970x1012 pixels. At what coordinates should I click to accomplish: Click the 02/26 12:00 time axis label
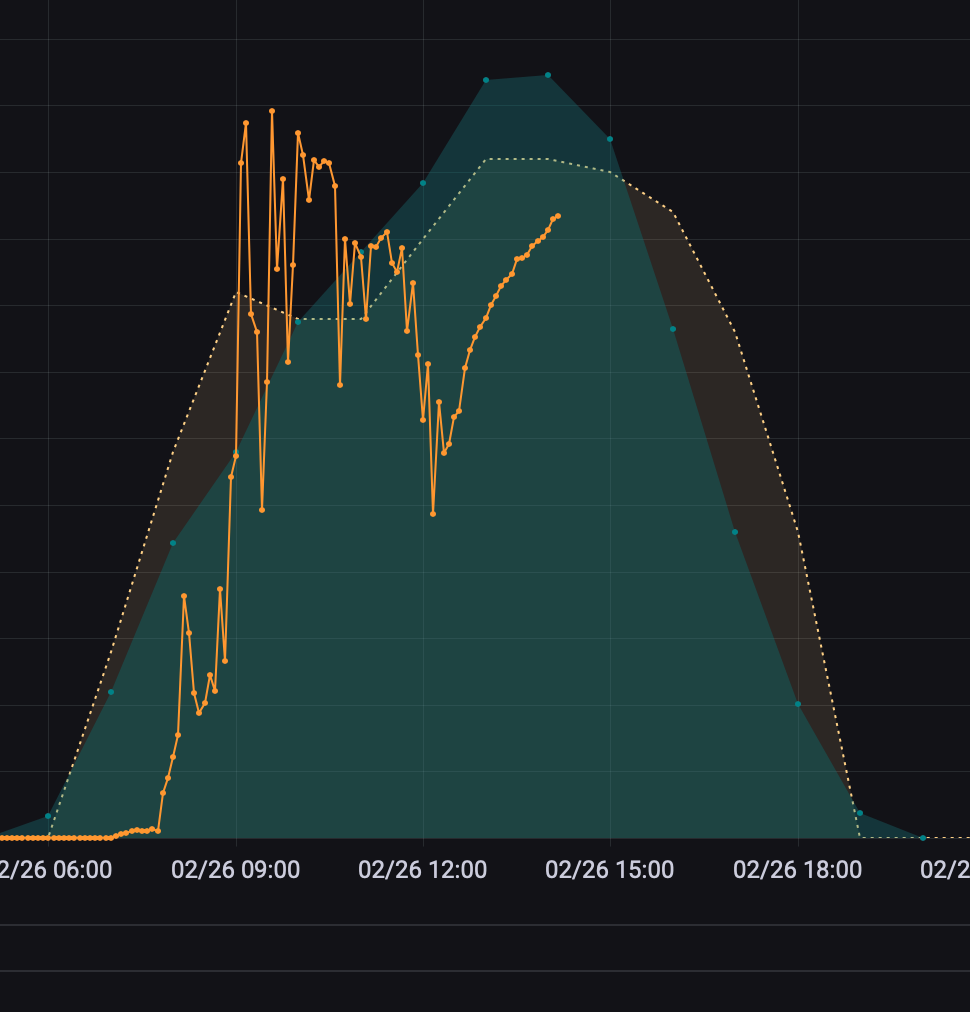[x=422, y=869]
